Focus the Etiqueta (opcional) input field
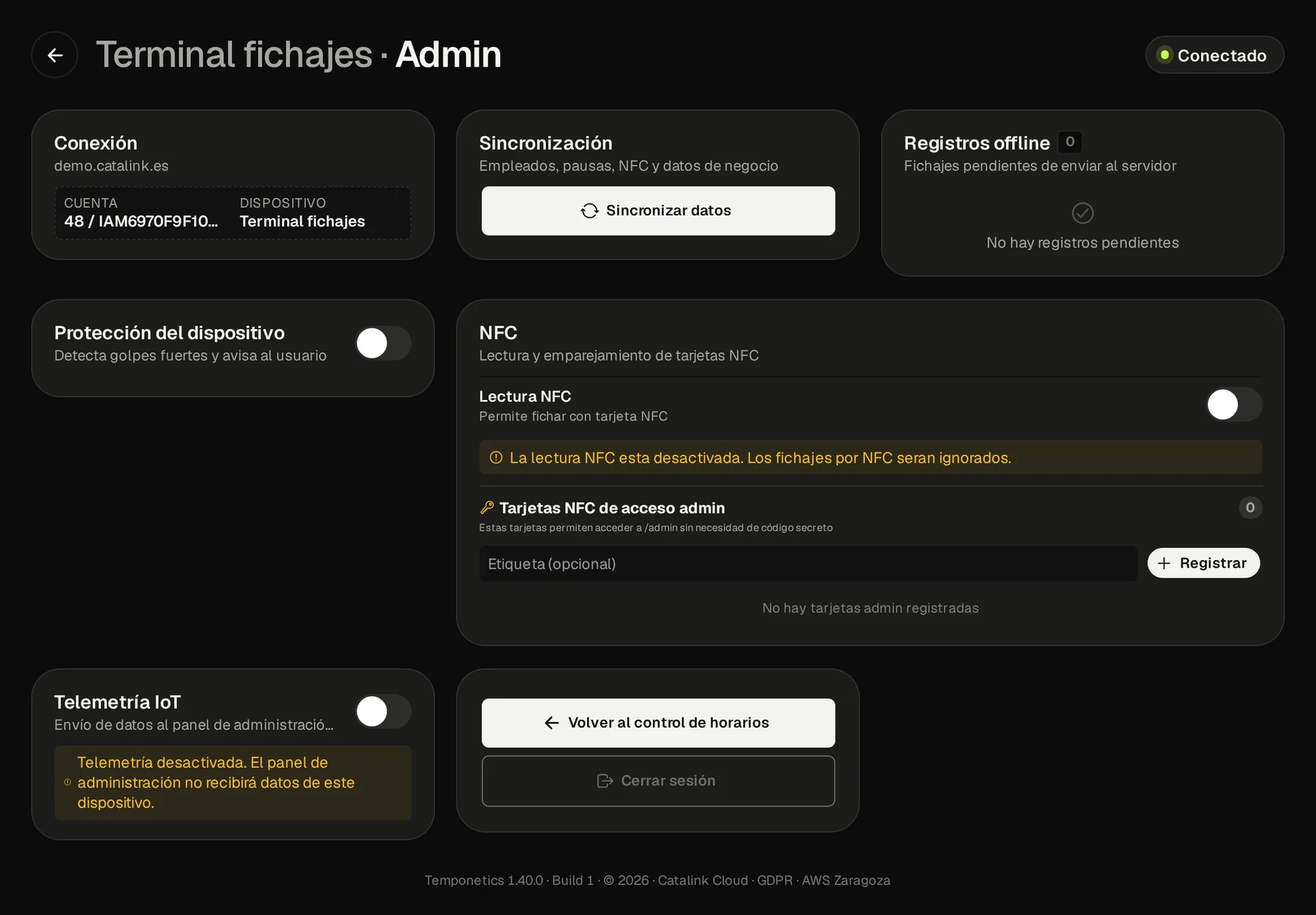1316x915 pixels. coord(808,564)
